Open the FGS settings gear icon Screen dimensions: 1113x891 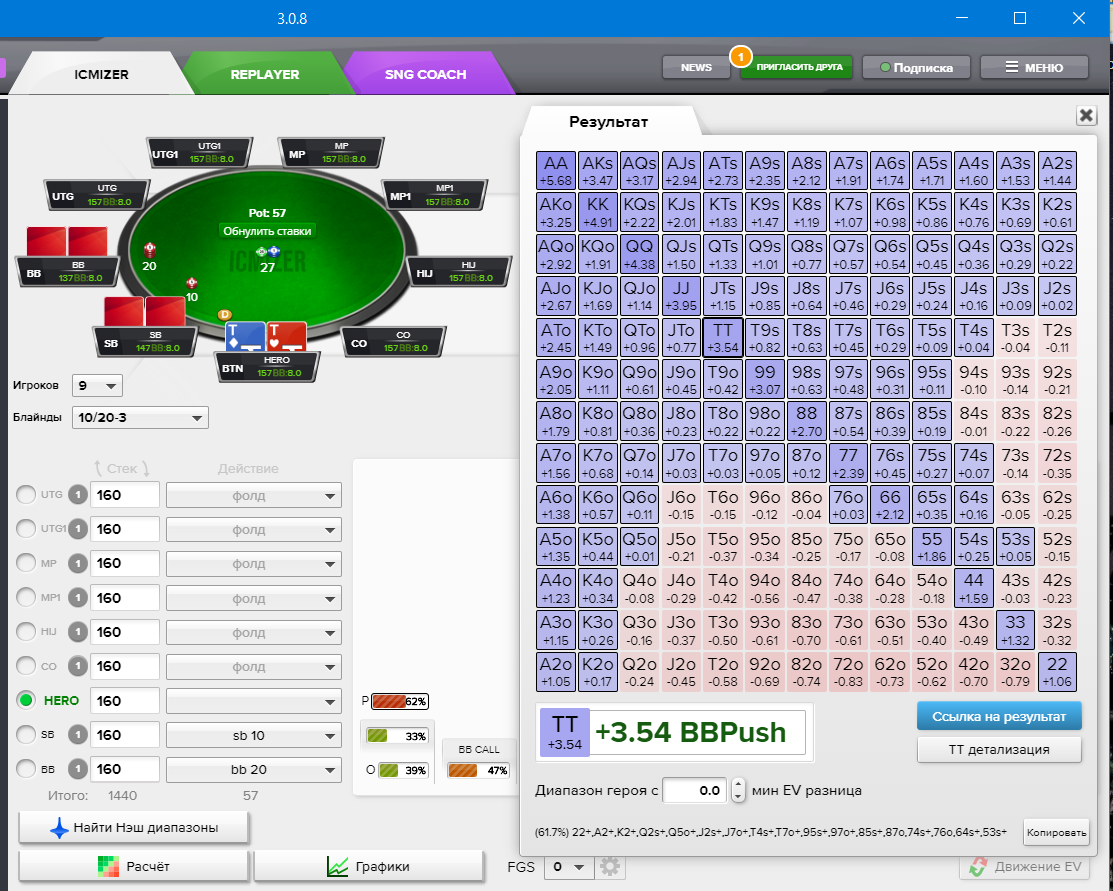(x=610, y=866)
